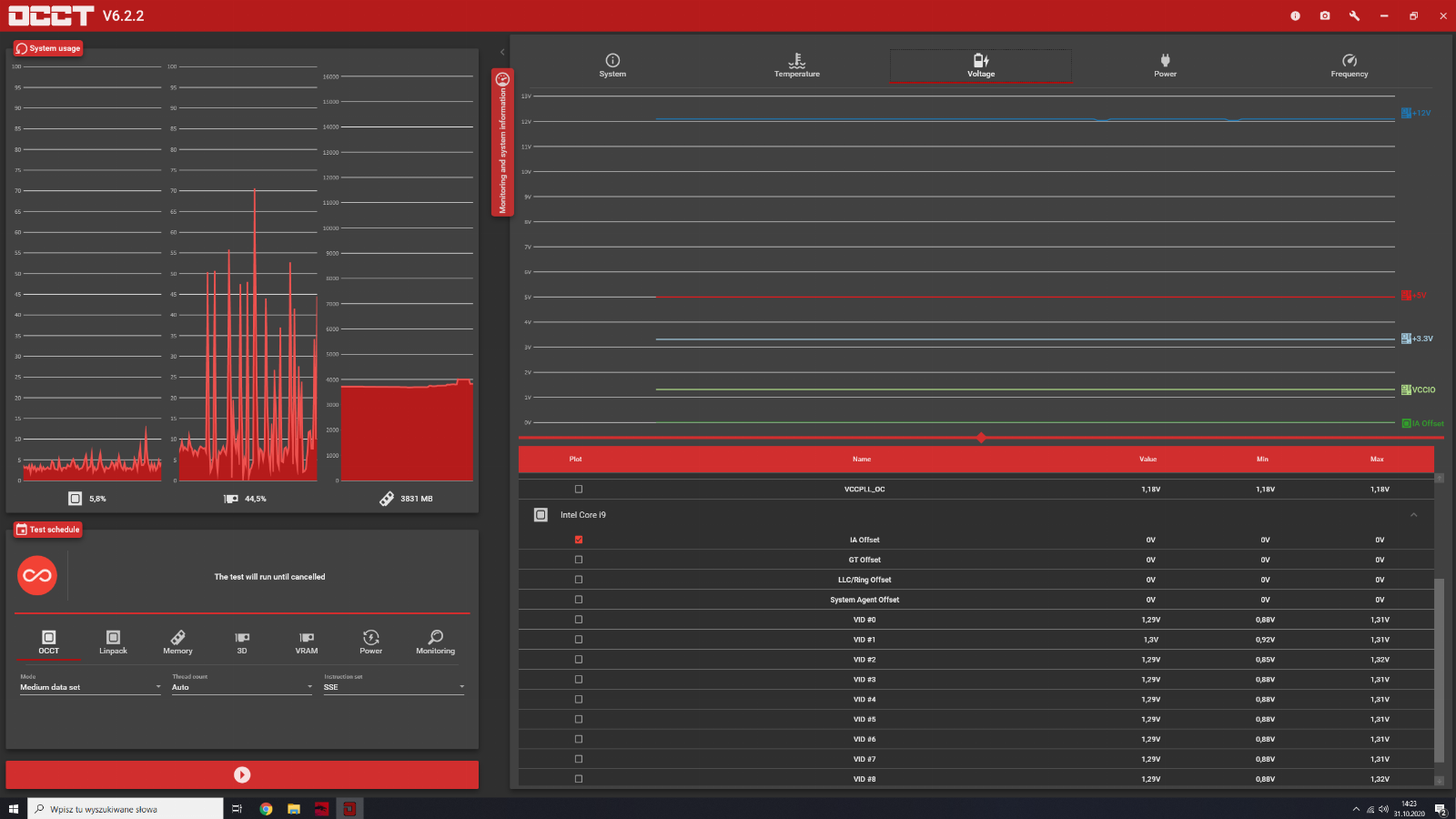Click the infinite test duration icon

pos(37,575)
